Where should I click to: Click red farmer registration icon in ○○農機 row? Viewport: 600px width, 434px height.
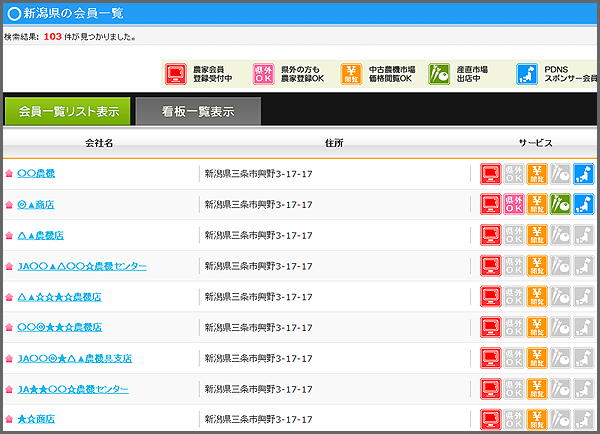click(x=491, y=173)
